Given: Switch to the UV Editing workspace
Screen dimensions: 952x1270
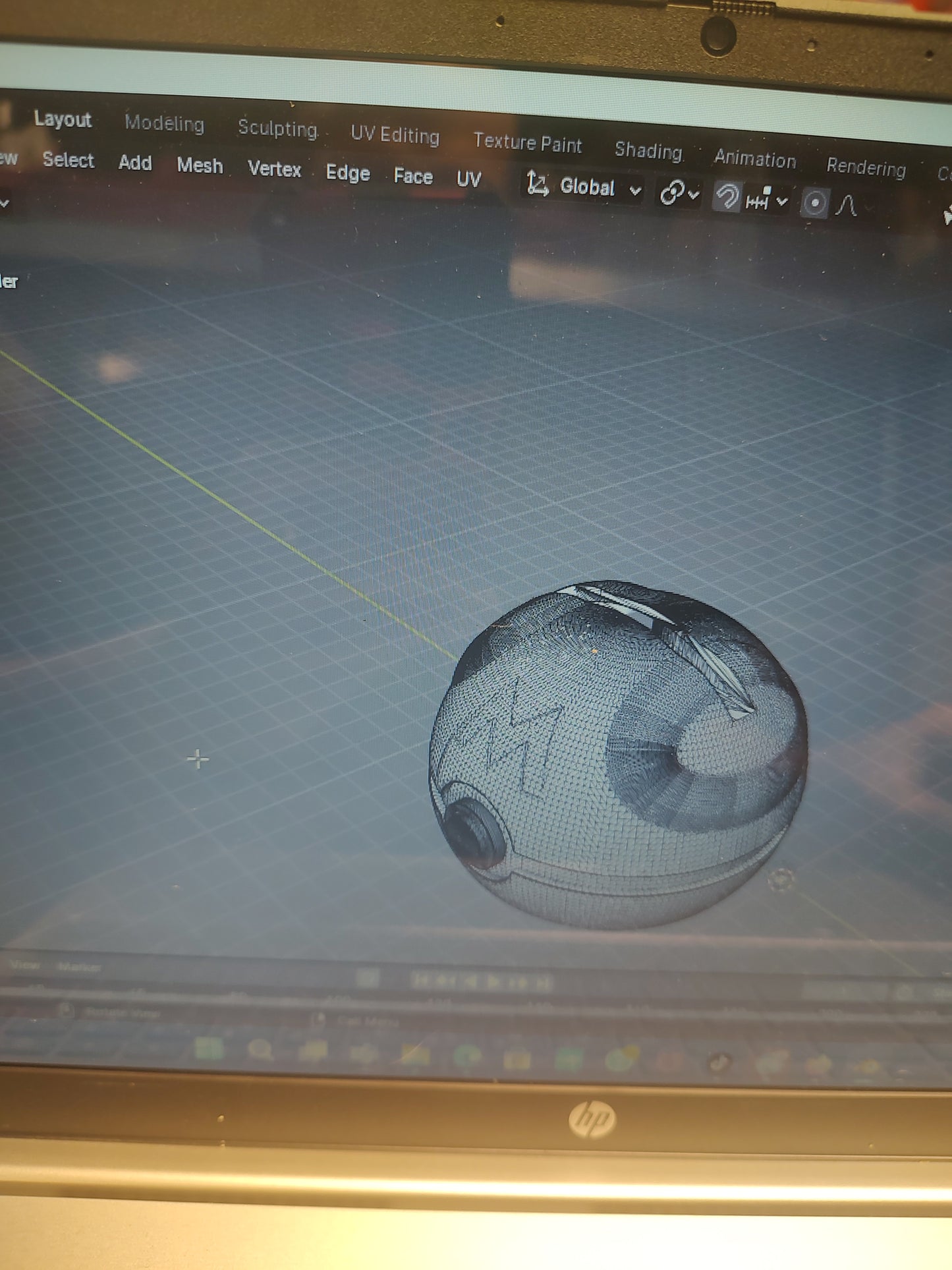Looking at the screenshot, I should 395,135.
